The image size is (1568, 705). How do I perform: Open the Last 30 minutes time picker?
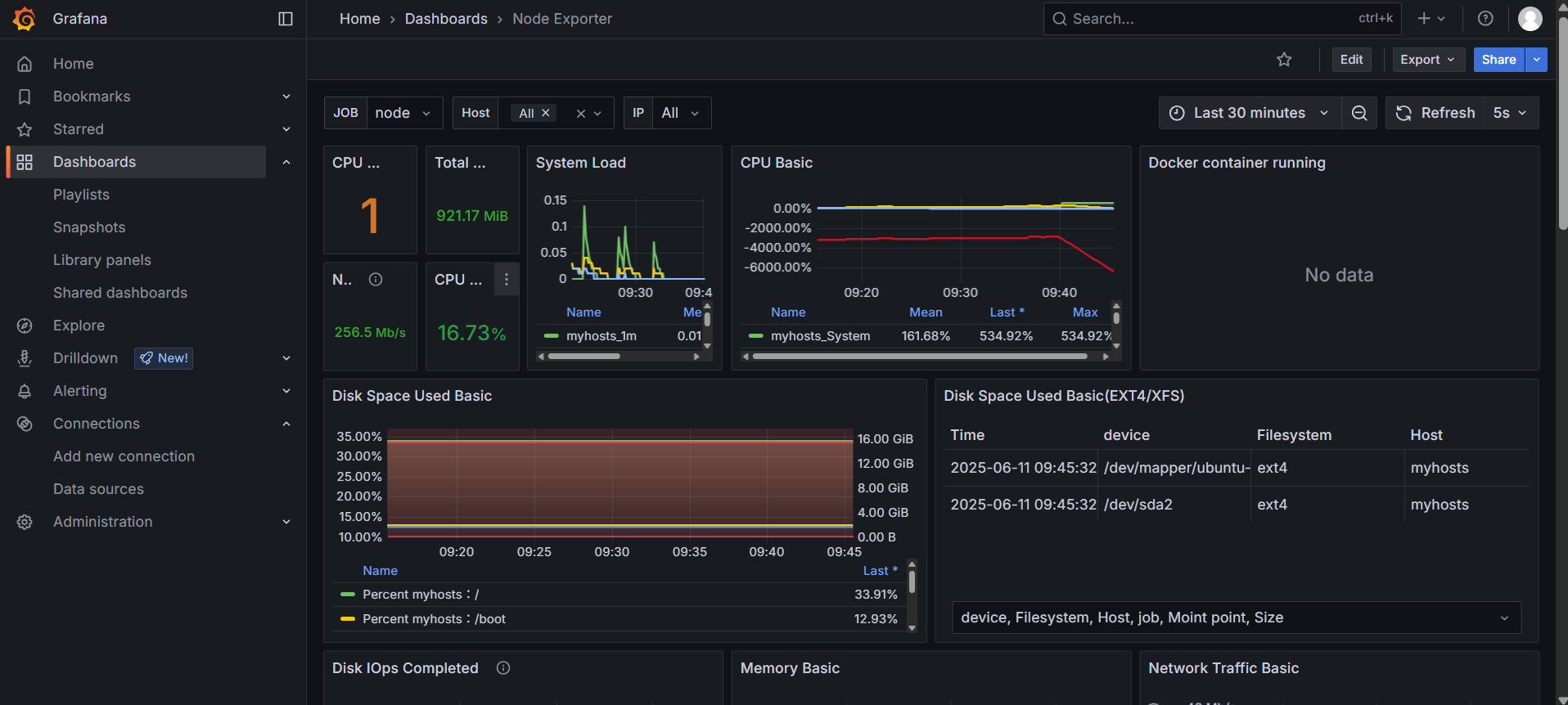1250,113
